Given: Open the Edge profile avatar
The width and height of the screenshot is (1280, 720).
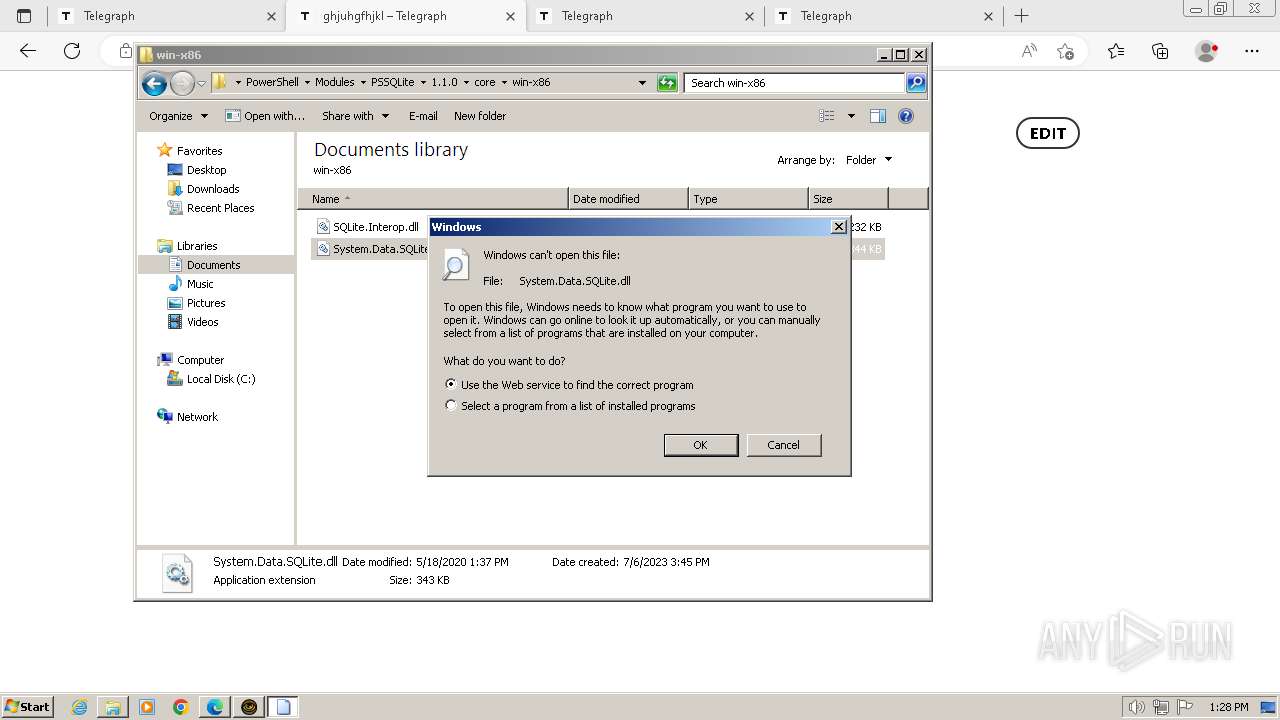Looking at the screenshot, I should (1207, 51).
